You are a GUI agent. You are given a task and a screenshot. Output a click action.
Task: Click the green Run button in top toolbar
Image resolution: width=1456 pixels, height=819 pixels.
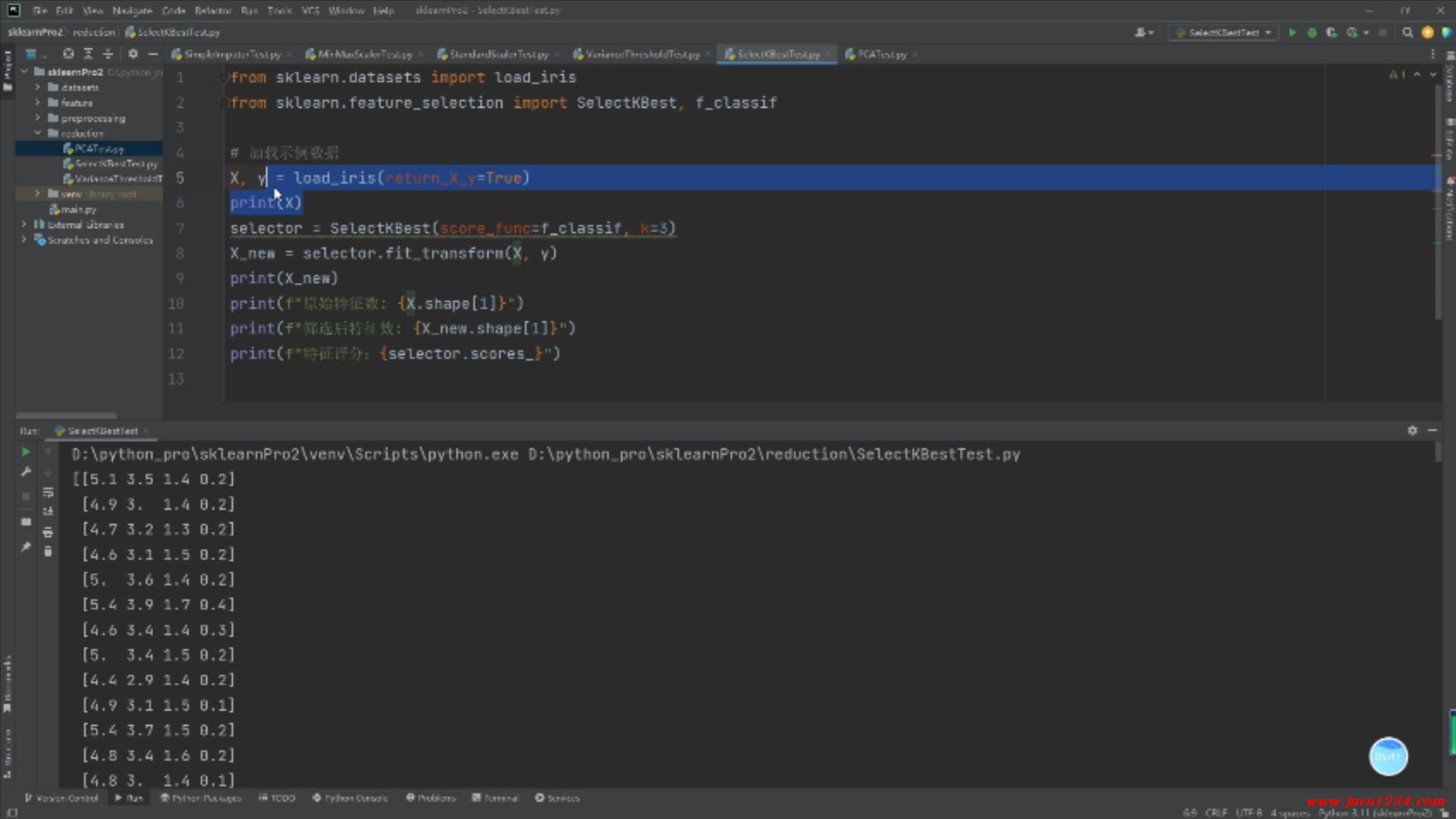[1292, 33]
